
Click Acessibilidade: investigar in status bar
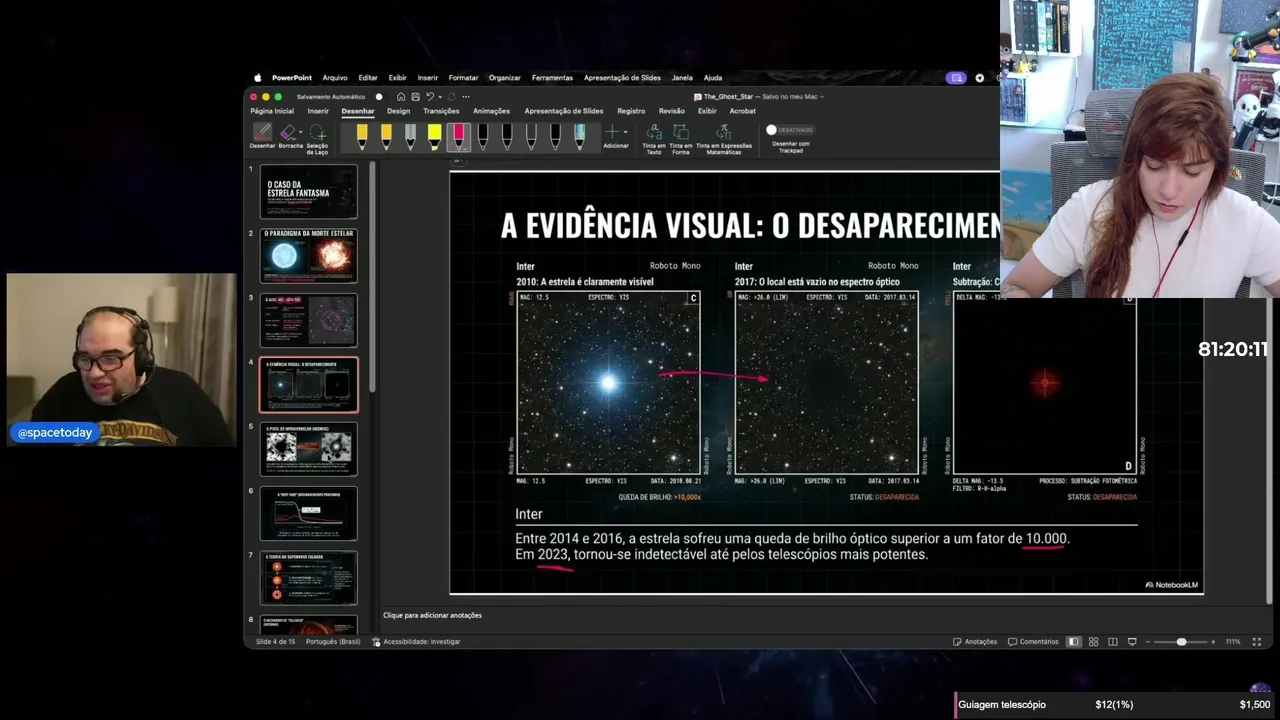tap(416, 641)
